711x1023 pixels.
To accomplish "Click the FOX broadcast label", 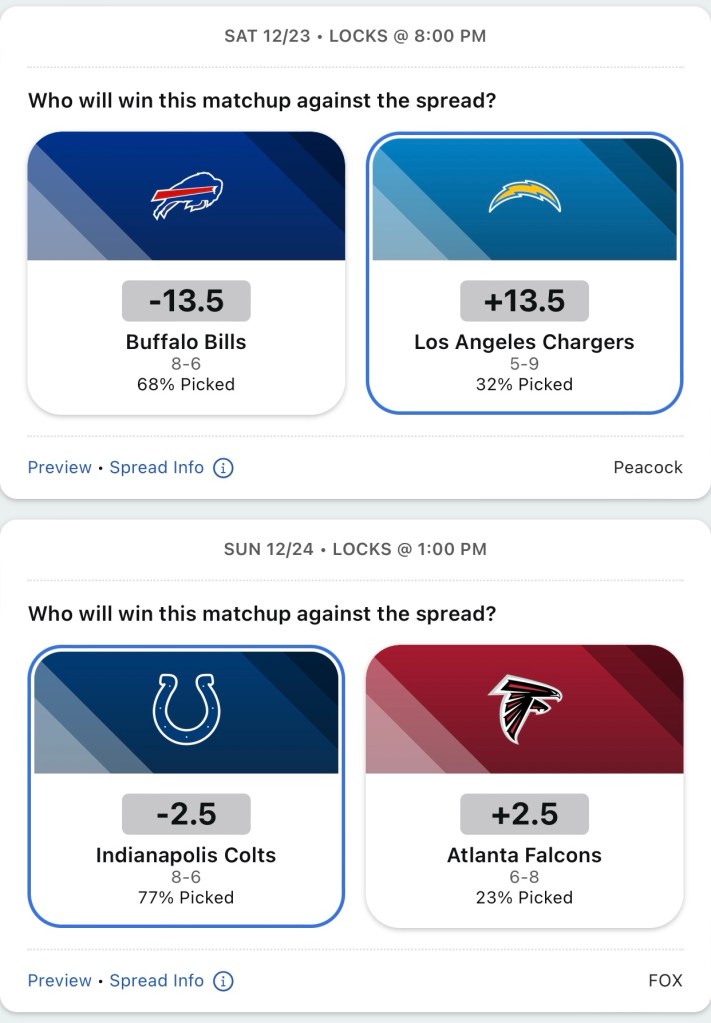I will [665, 981].
